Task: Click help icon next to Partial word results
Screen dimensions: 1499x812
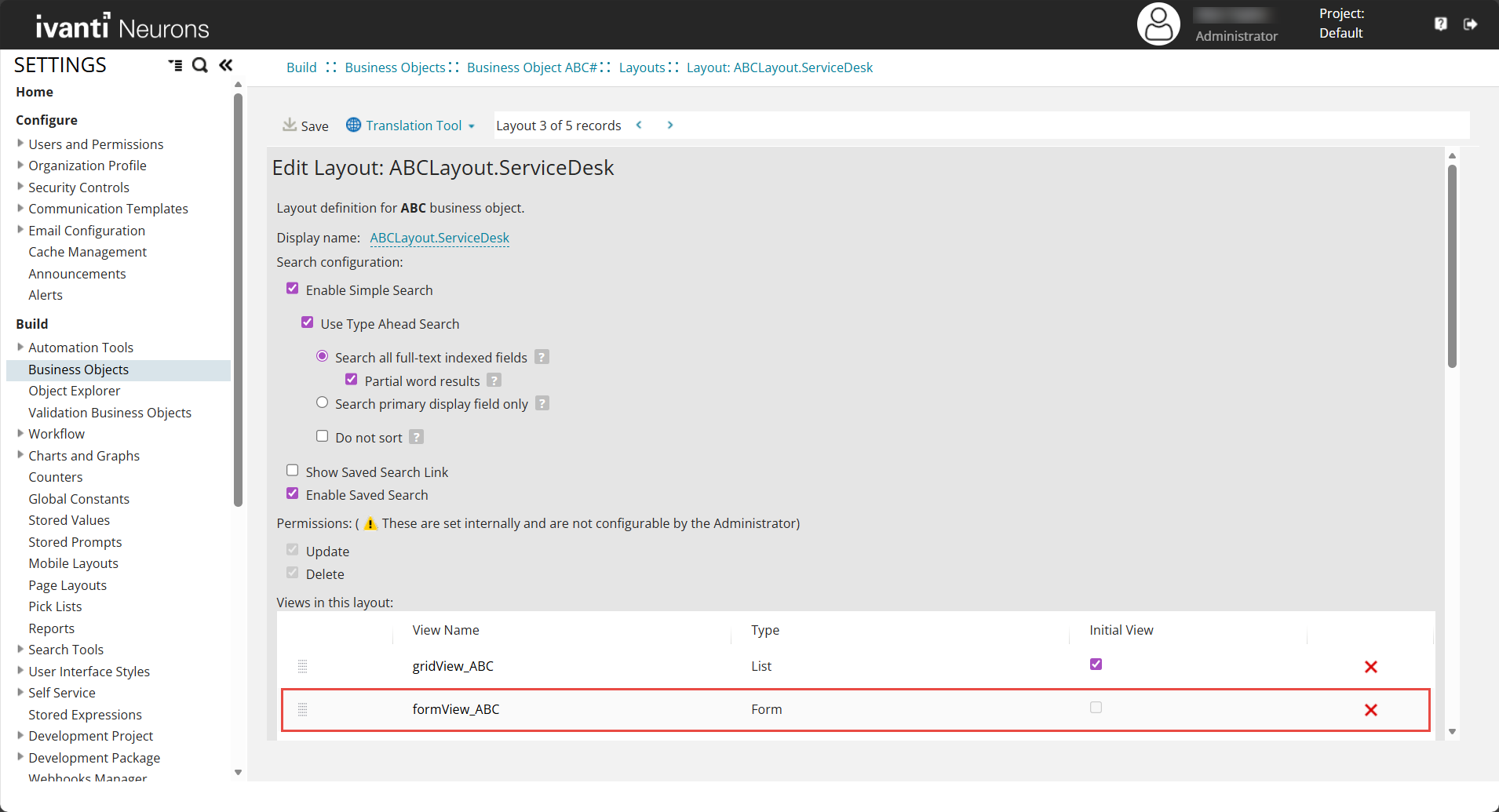Action: [494, 381]
